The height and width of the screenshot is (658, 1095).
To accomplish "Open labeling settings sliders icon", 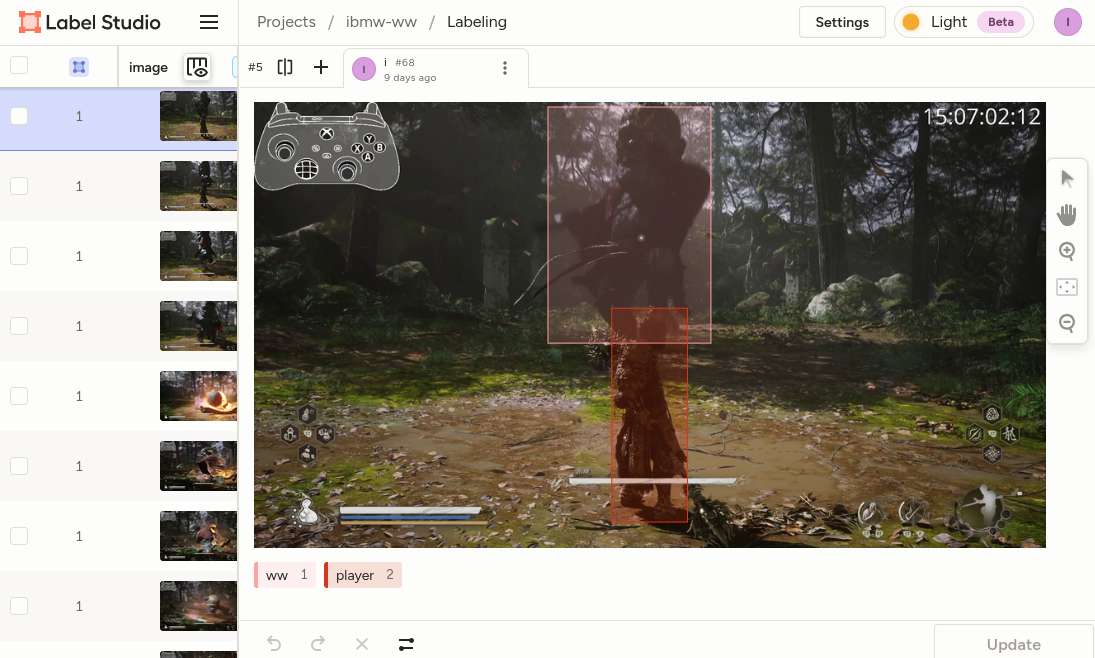I will pyautogui.click(x=406, y=644).
